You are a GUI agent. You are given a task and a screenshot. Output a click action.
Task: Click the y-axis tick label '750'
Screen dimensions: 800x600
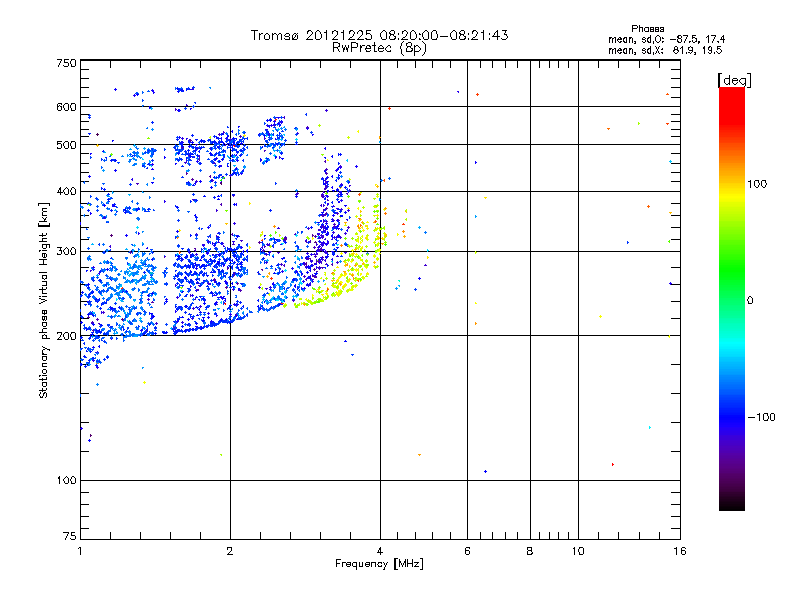(x=66, y=63)
